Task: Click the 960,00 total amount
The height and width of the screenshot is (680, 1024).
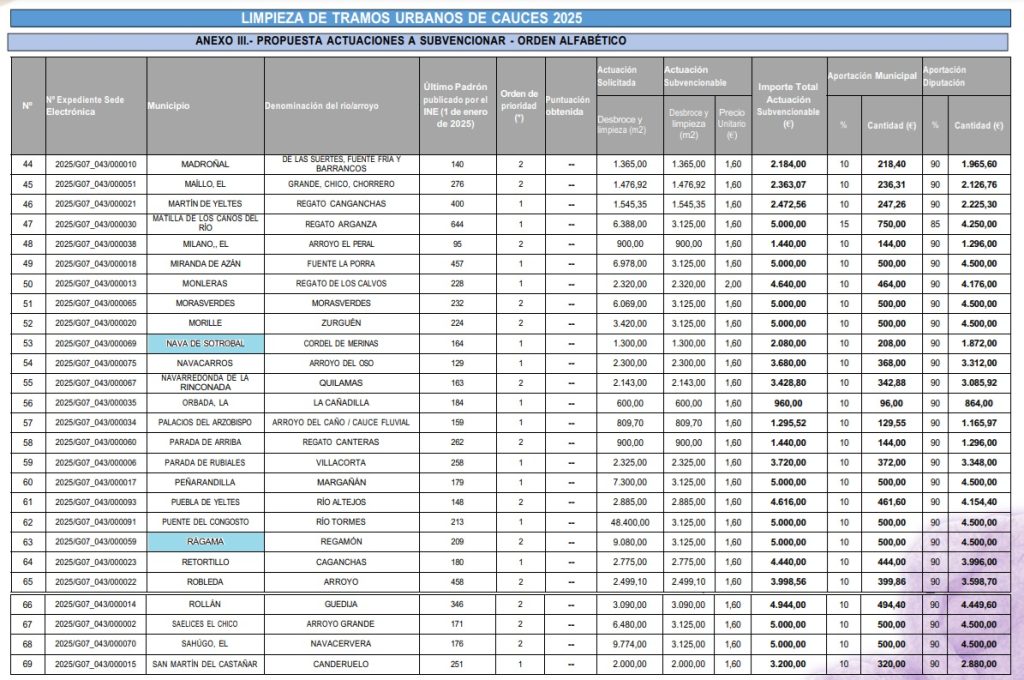Action: [788, 403]
